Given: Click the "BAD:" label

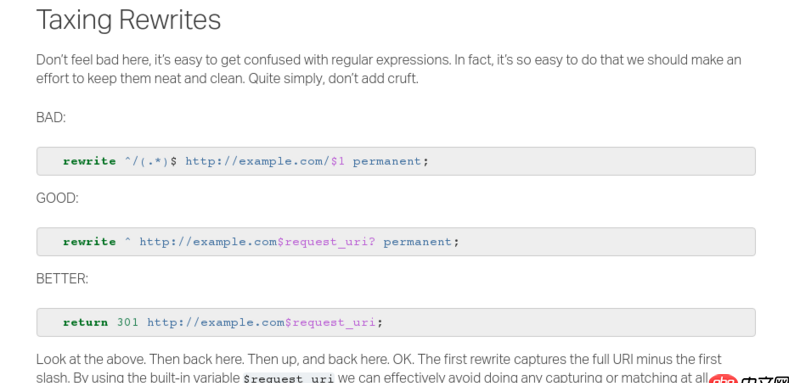Looking at the screenshot, I should coord(51,118).
